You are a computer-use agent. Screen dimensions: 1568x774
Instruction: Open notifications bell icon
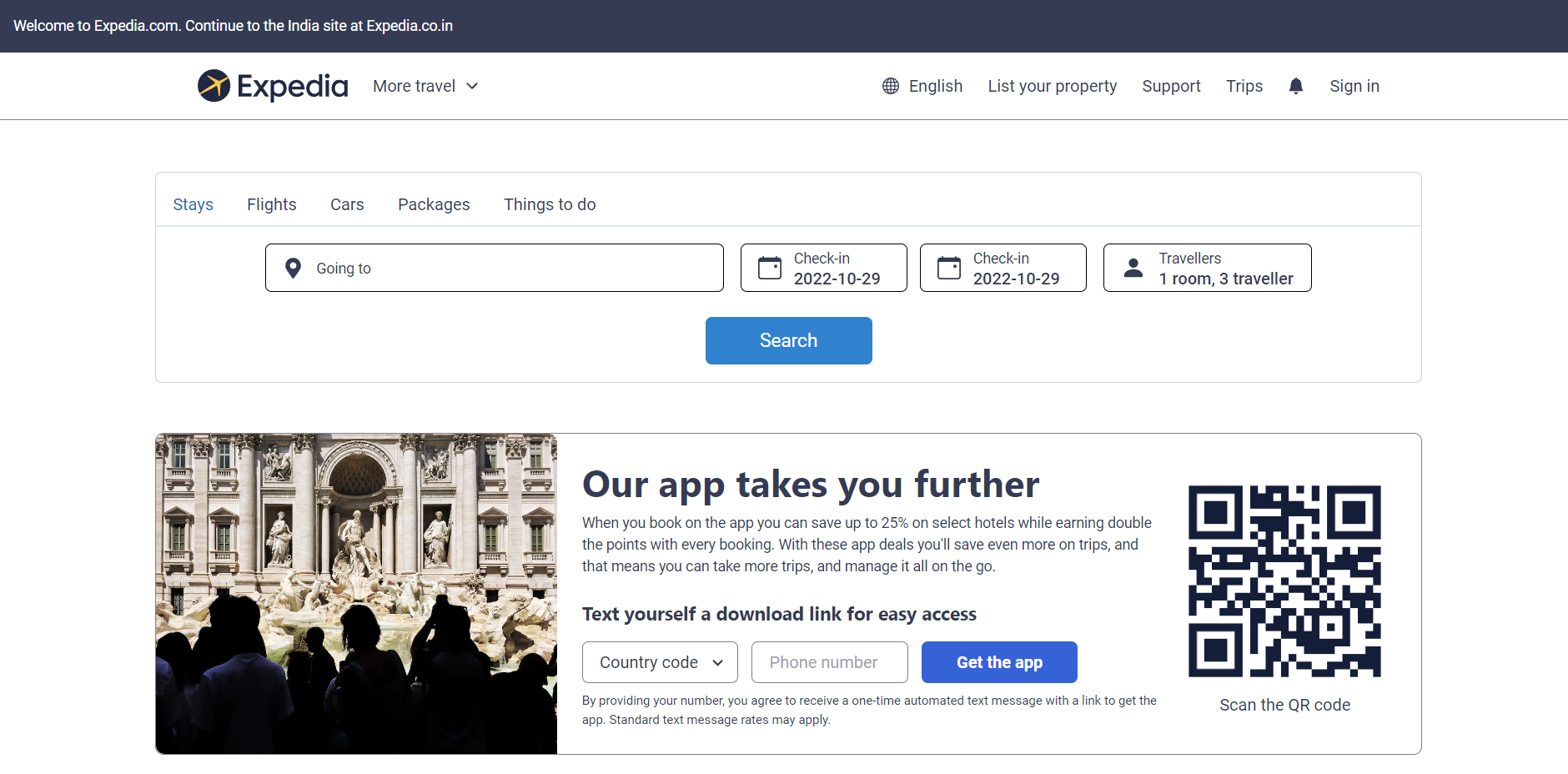point(1295,86)
